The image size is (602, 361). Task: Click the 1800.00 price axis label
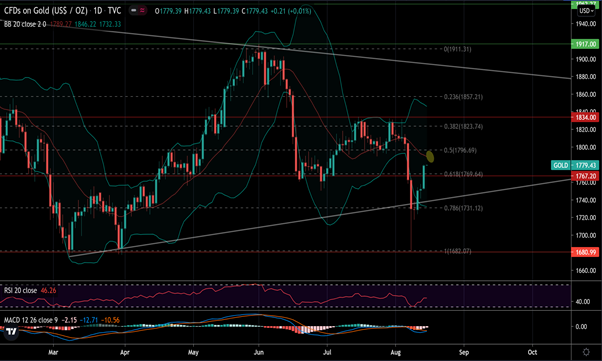585,147
